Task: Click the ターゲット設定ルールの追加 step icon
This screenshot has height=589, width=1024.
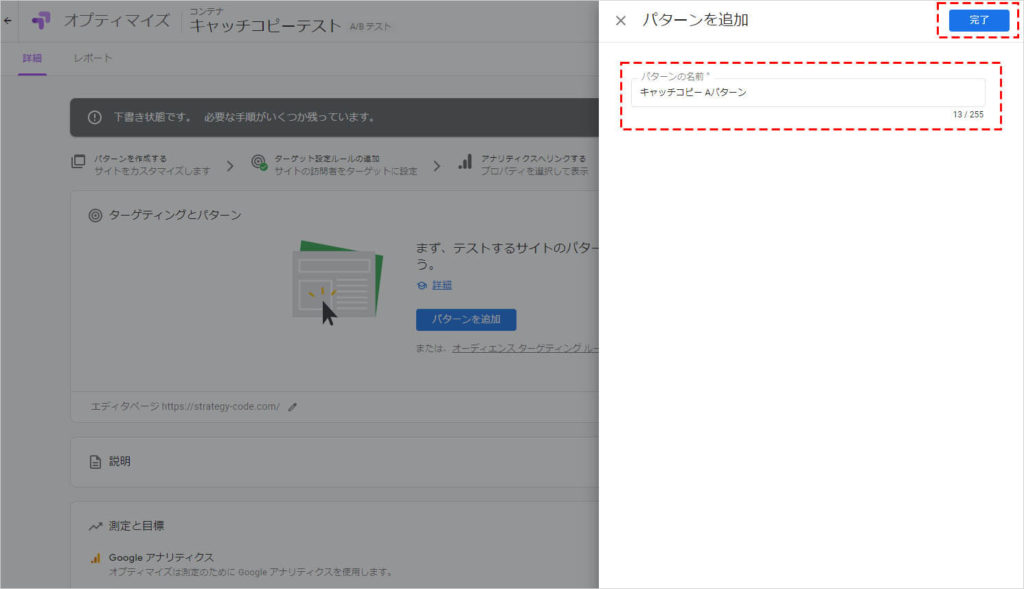Action: point(259,163)
